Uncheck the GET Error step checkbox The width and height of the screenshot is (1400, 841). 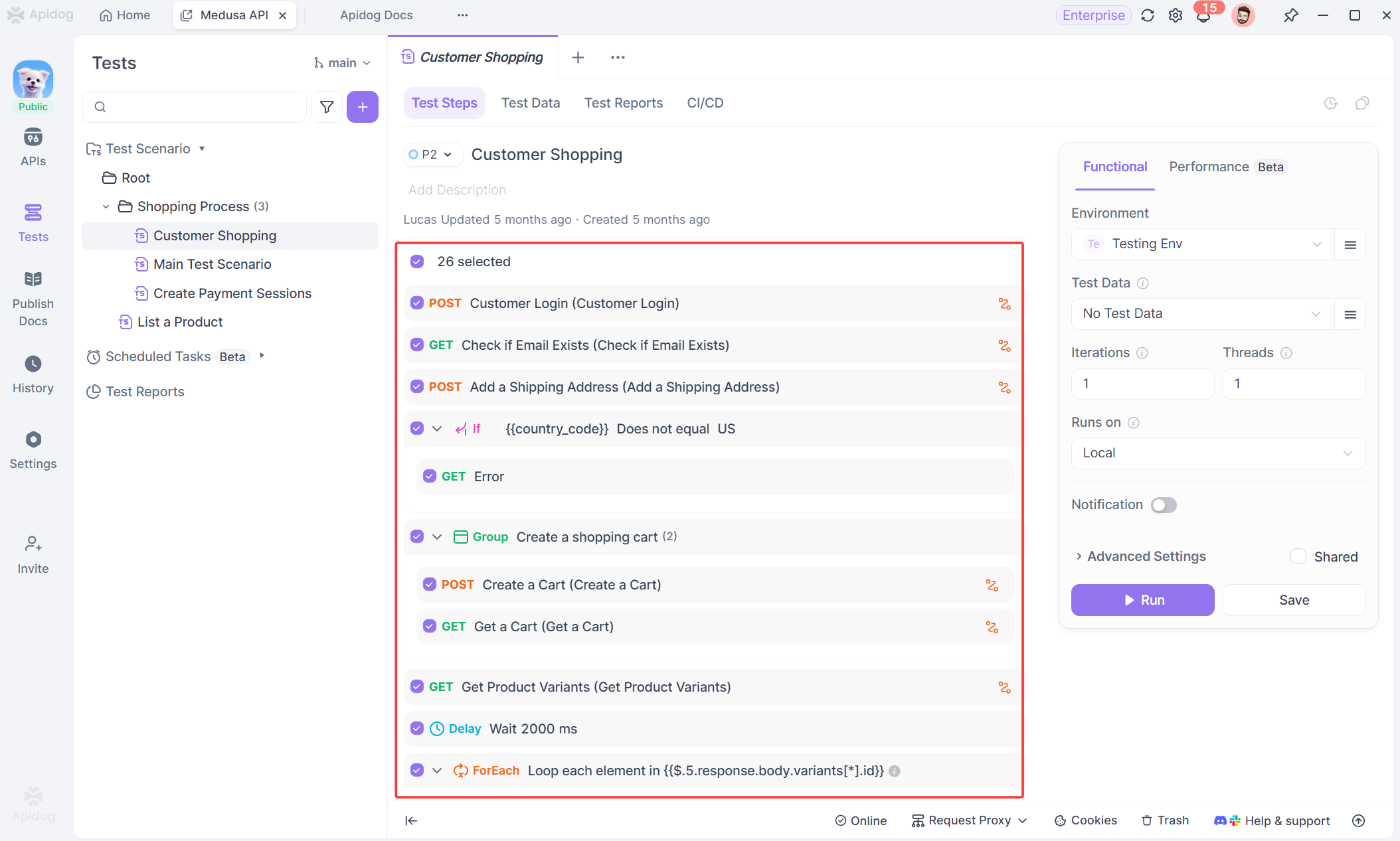click(x=430, y=476)
